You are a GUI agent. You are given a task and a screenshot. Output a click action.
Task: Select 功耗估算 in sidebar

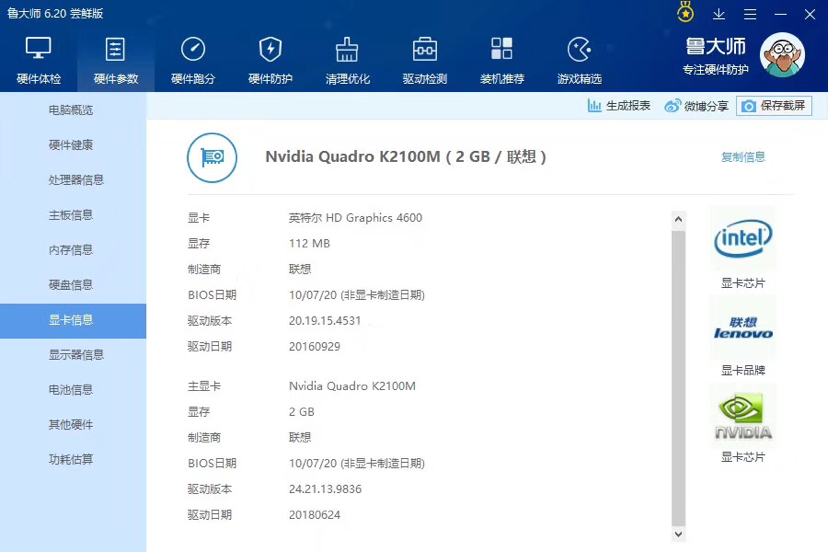coord(71,460)
